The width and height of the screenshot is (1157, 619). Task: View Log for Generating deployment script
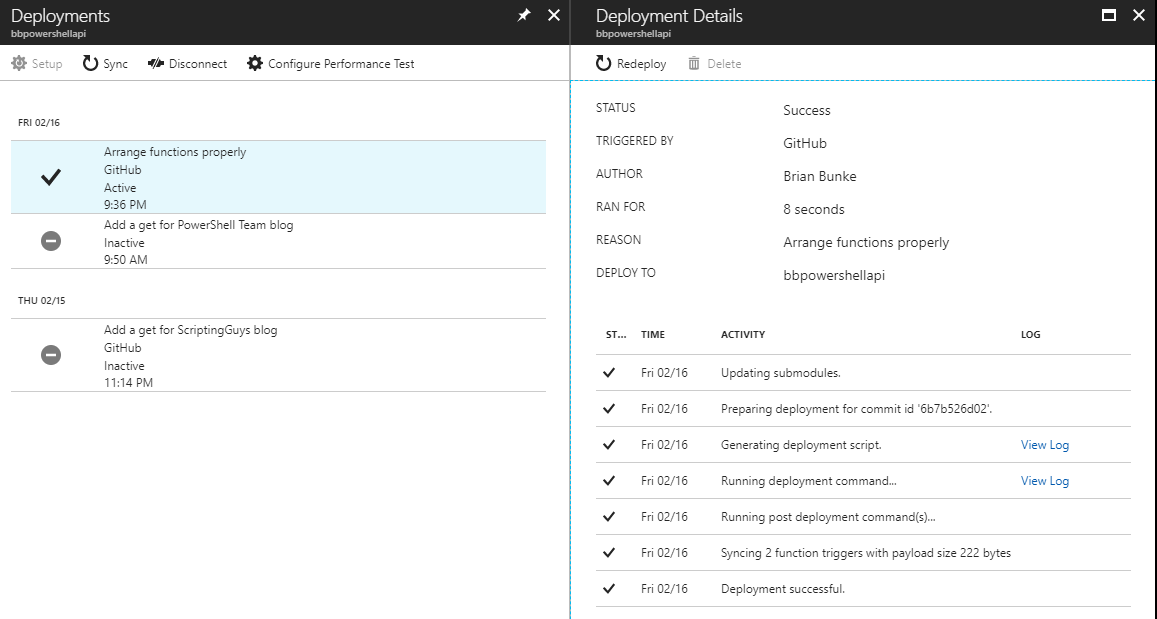tap(1044, 444)
